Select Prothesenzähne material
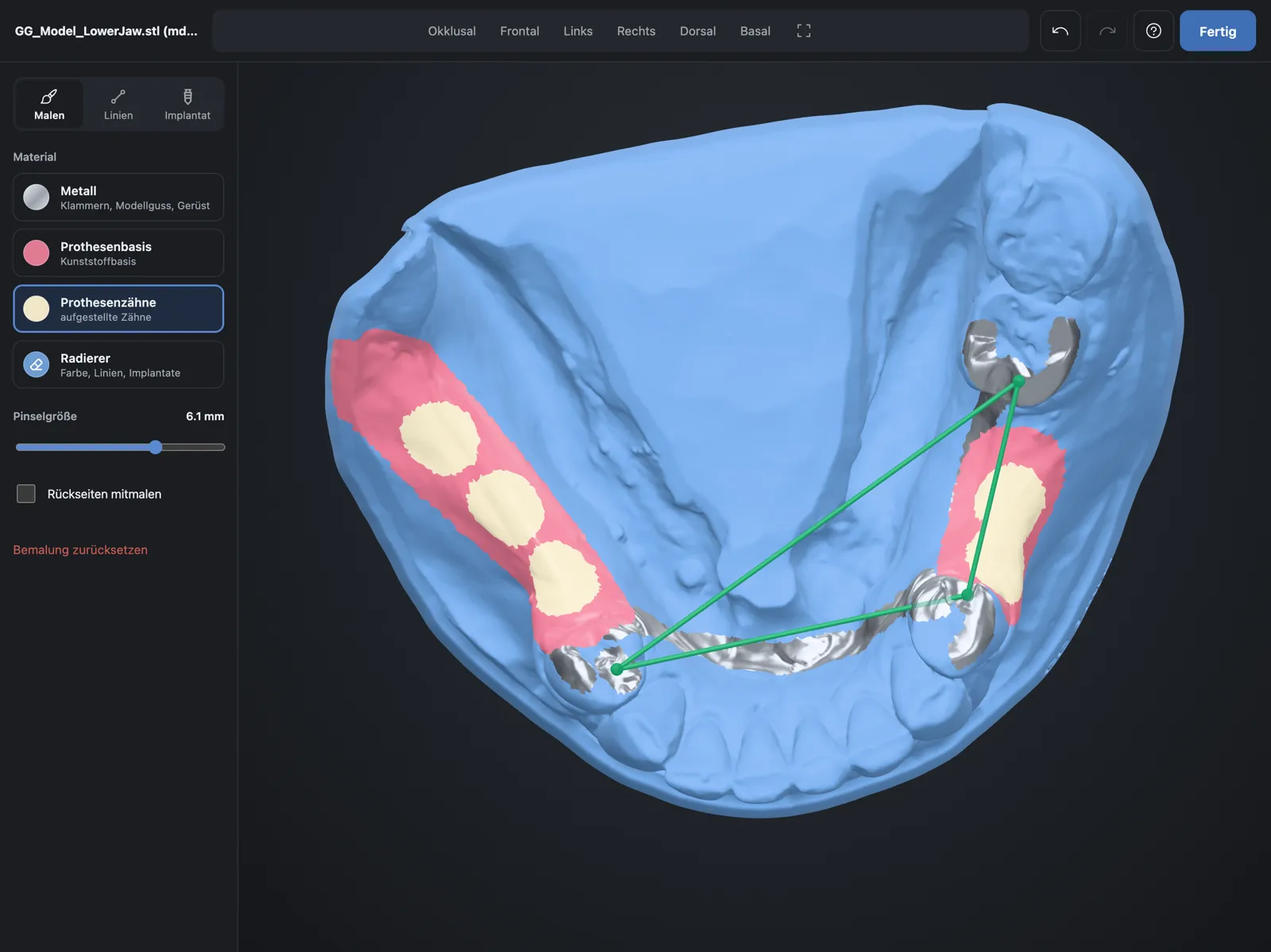The image size is (1271, 952). pyautogui.click(x=118, y=309)
